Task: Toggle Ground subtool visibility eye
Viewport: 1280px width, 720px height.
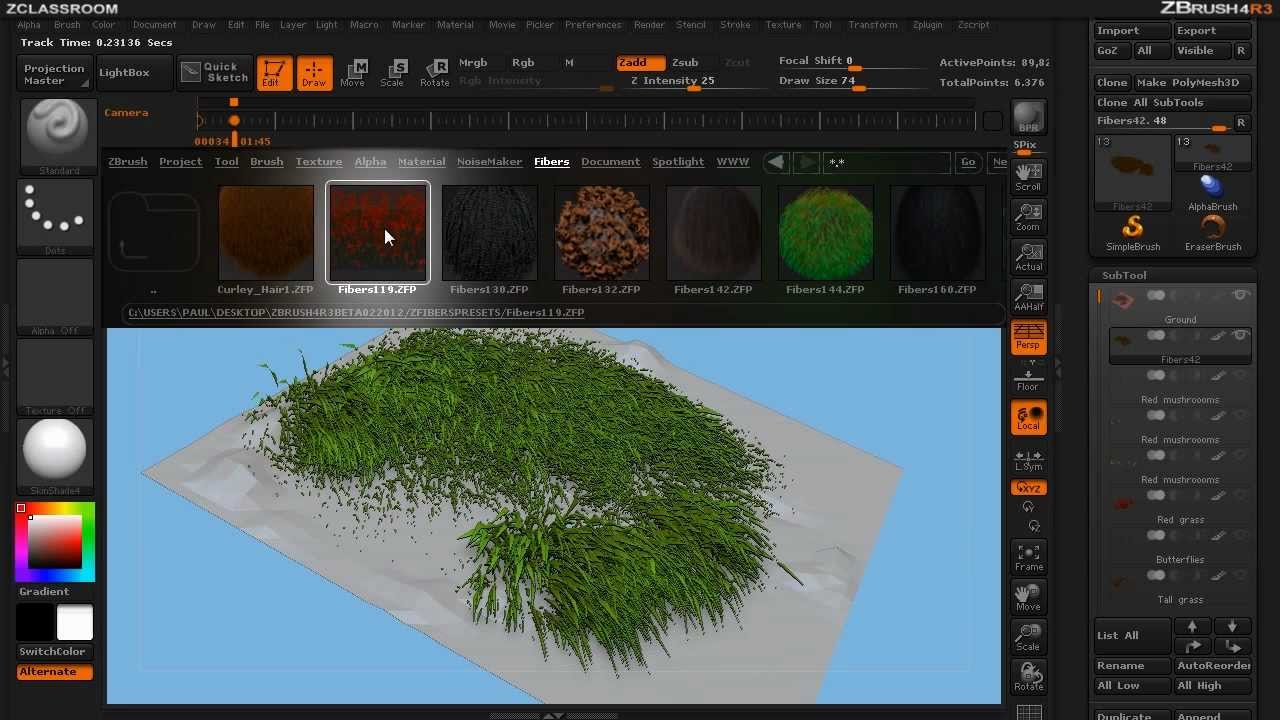Action: [1241, 296]
